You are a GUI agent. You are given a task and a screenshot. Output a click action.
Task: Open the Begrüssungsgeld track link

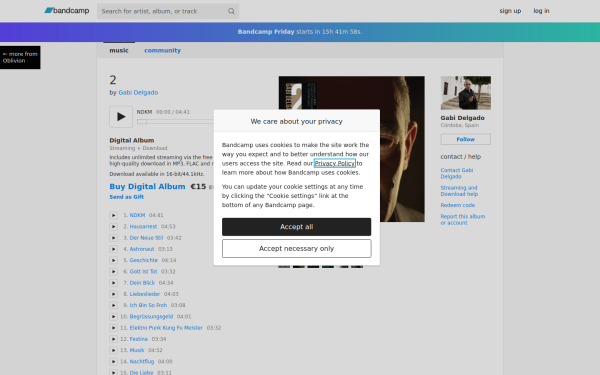(151, 316)
